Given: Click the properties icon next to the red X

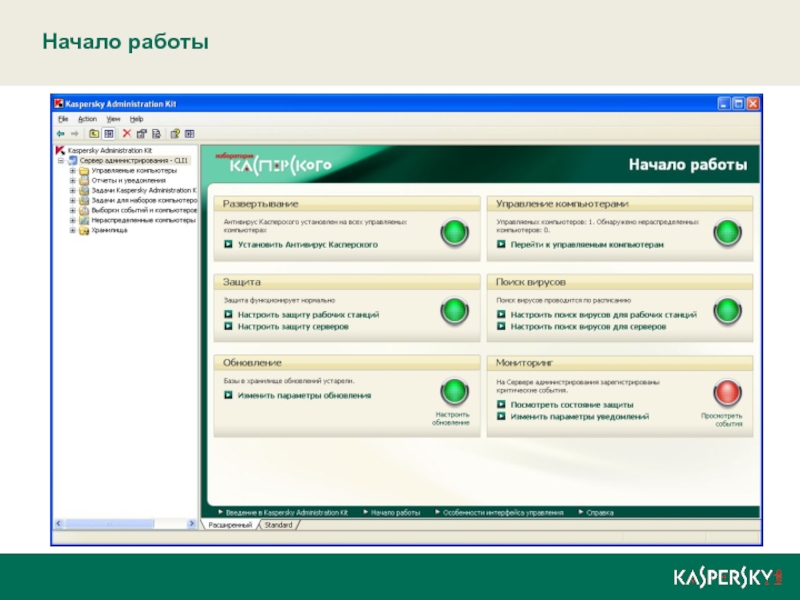Looking at the screenshot, I should coord(141,133).
